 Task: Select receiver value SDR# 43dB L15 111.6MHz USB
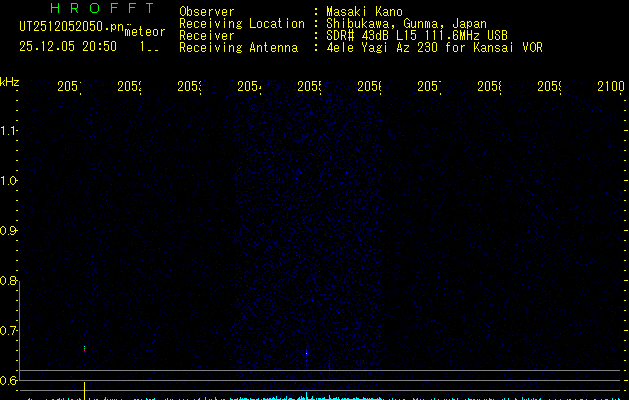point(417,36)
